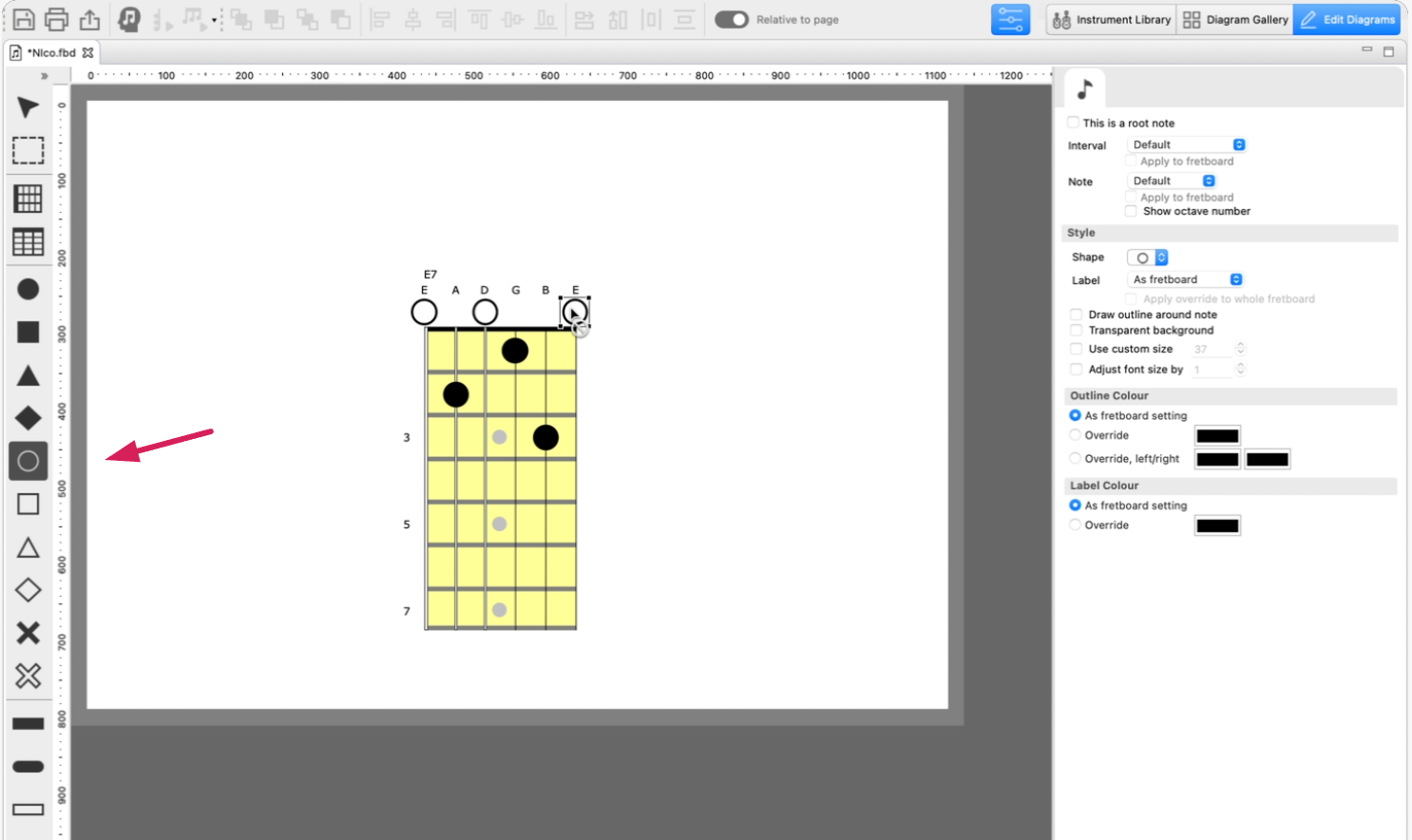Pick the filled triangle note shape
The image size is (1412, 840).
(x=28, y=375)
